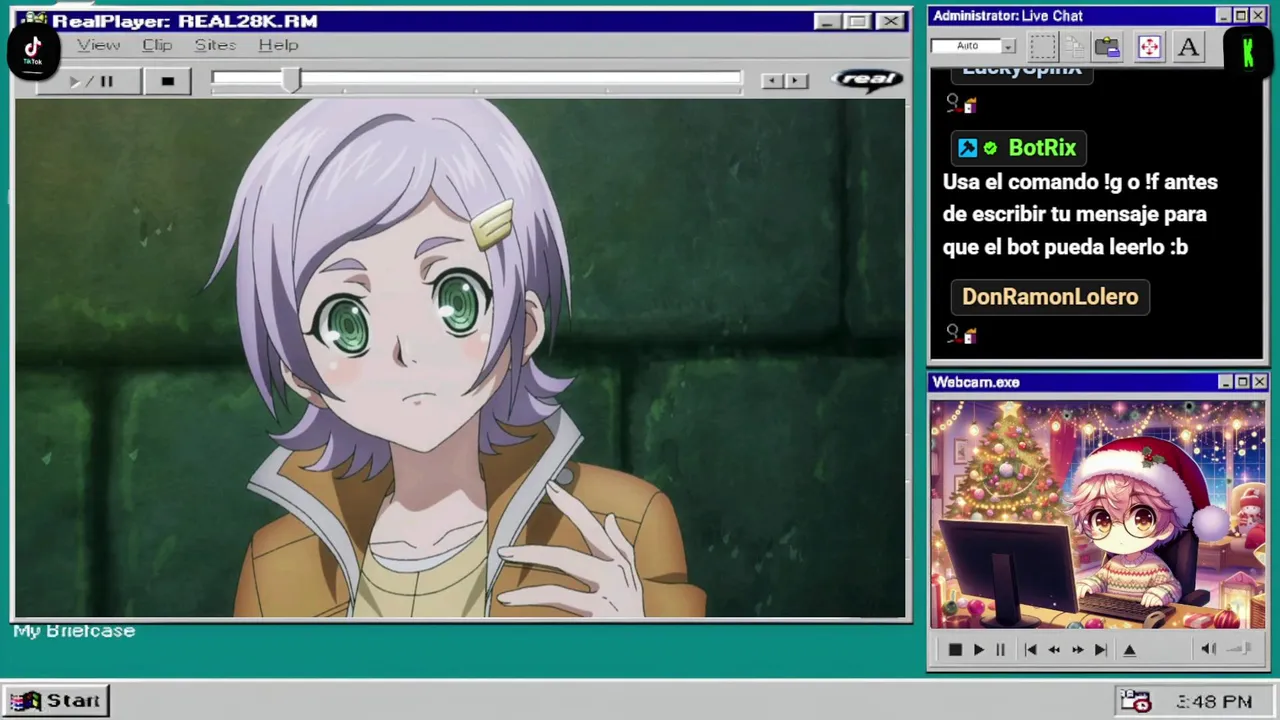Click the BotRix username badge

(1019, 148)
